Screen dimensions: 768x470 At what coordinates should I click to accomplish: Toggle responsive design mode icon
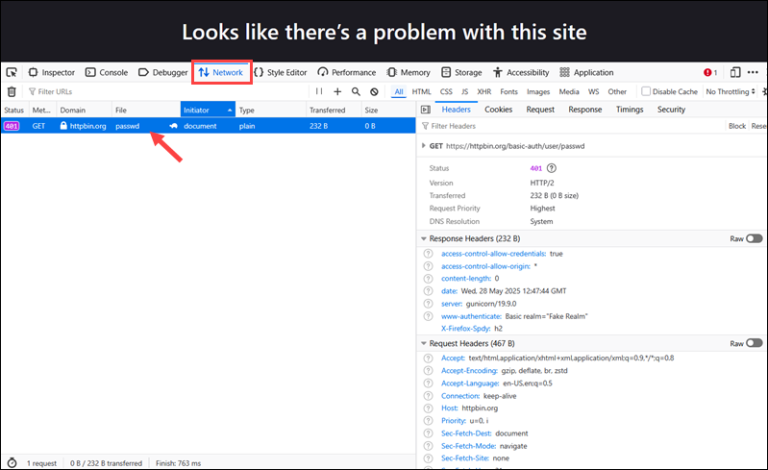pyautogui.click(x=735, y=72)
